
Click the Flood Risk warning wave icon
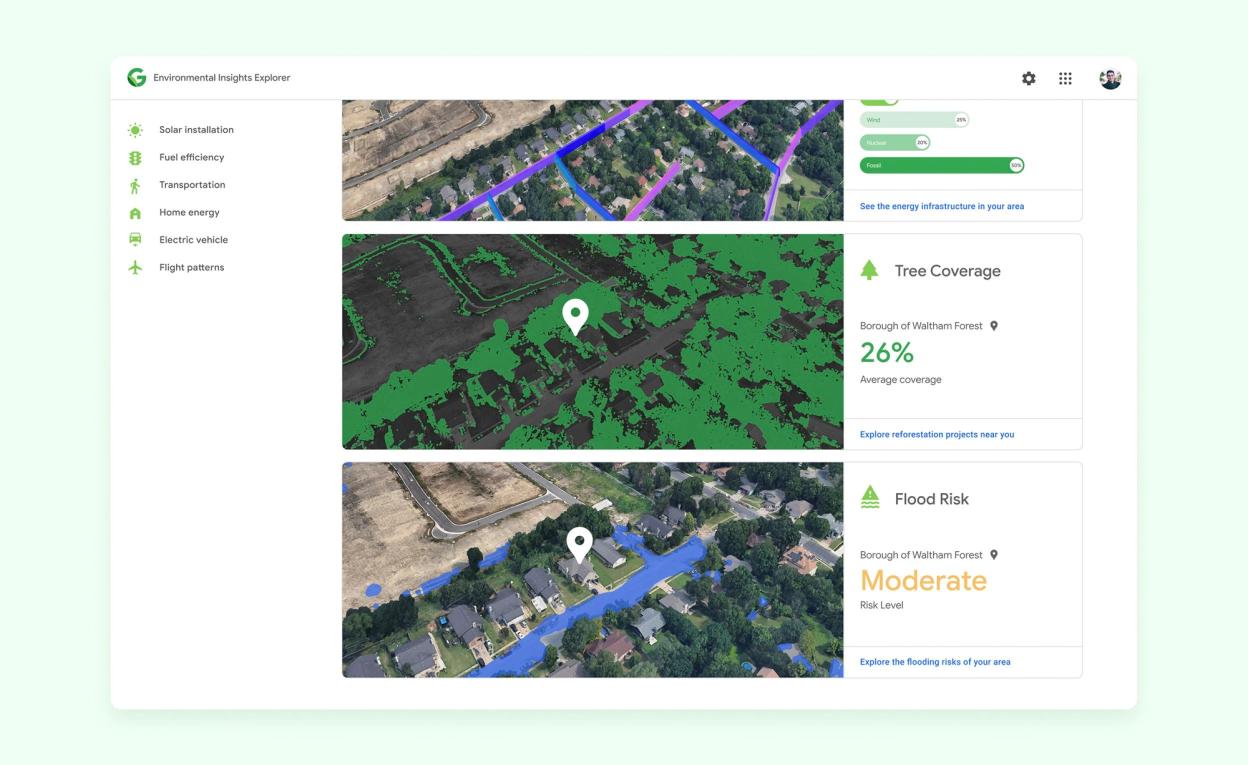coord(870,498)
